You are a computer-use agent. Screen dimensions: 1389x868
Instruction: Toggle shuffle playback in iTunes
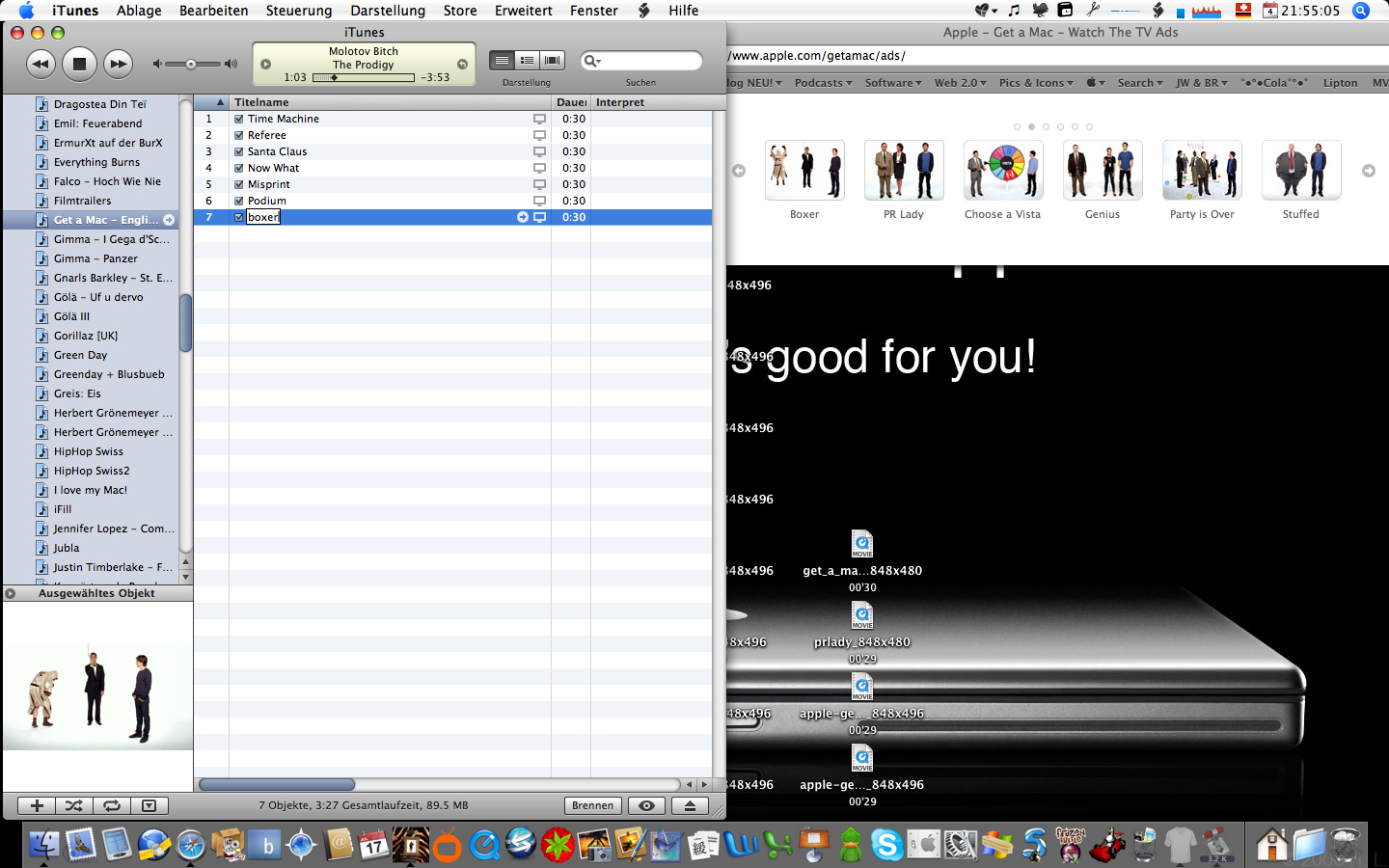pos(74,805)
